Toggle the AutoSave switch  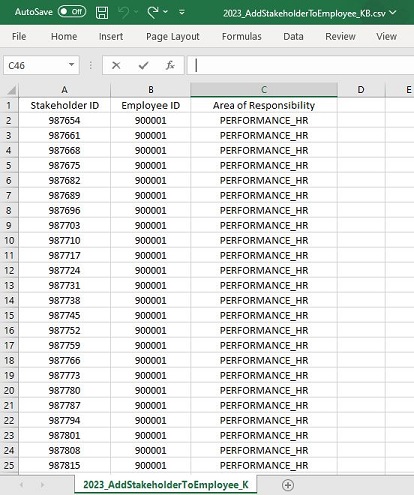pyautogui.click(x=72, y=12)
